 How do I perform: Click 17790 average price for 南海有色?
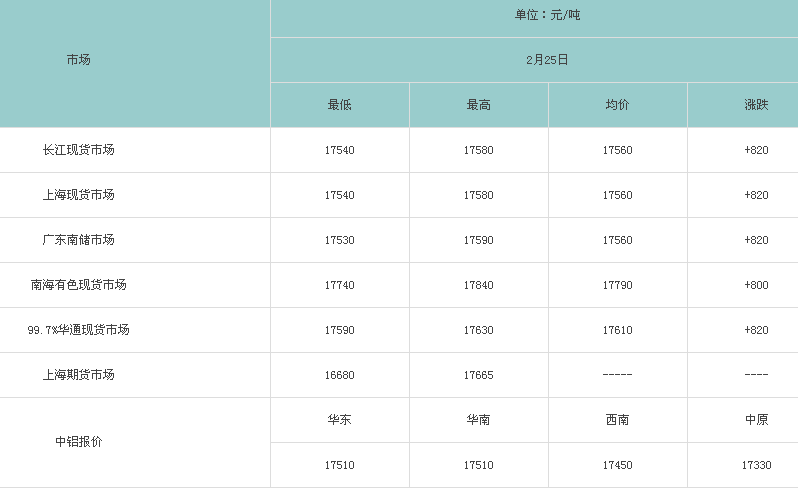click(x=617, y=285)
